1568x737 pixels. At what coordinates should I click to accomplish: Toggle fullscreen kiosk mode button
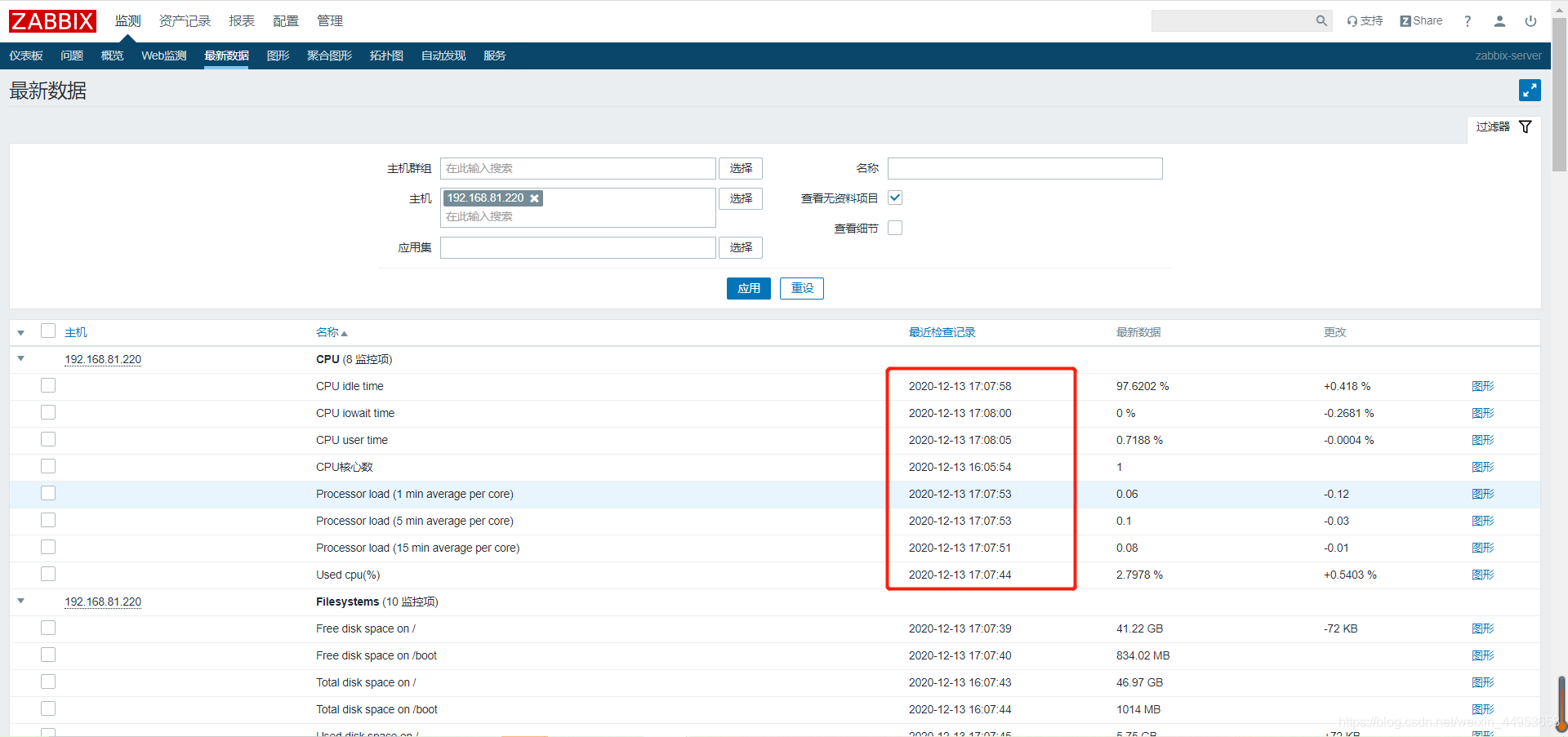(1530, 91)
